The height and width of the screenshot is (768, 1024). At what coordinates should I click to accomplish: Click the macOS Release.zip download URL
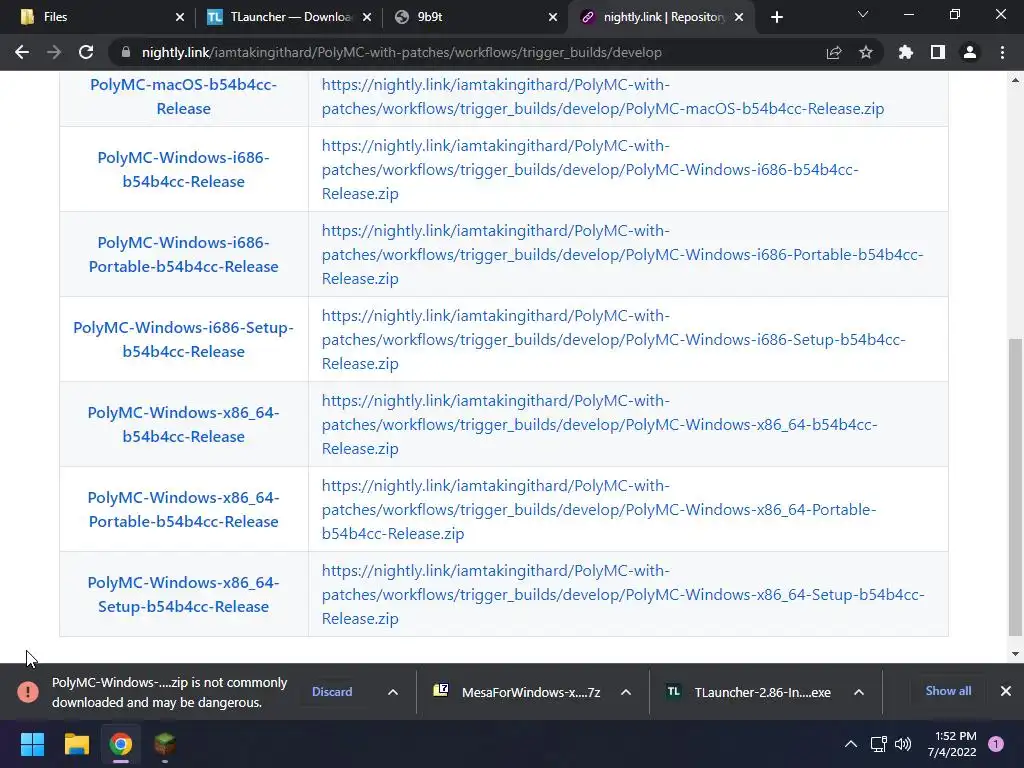tap(603, 97)
